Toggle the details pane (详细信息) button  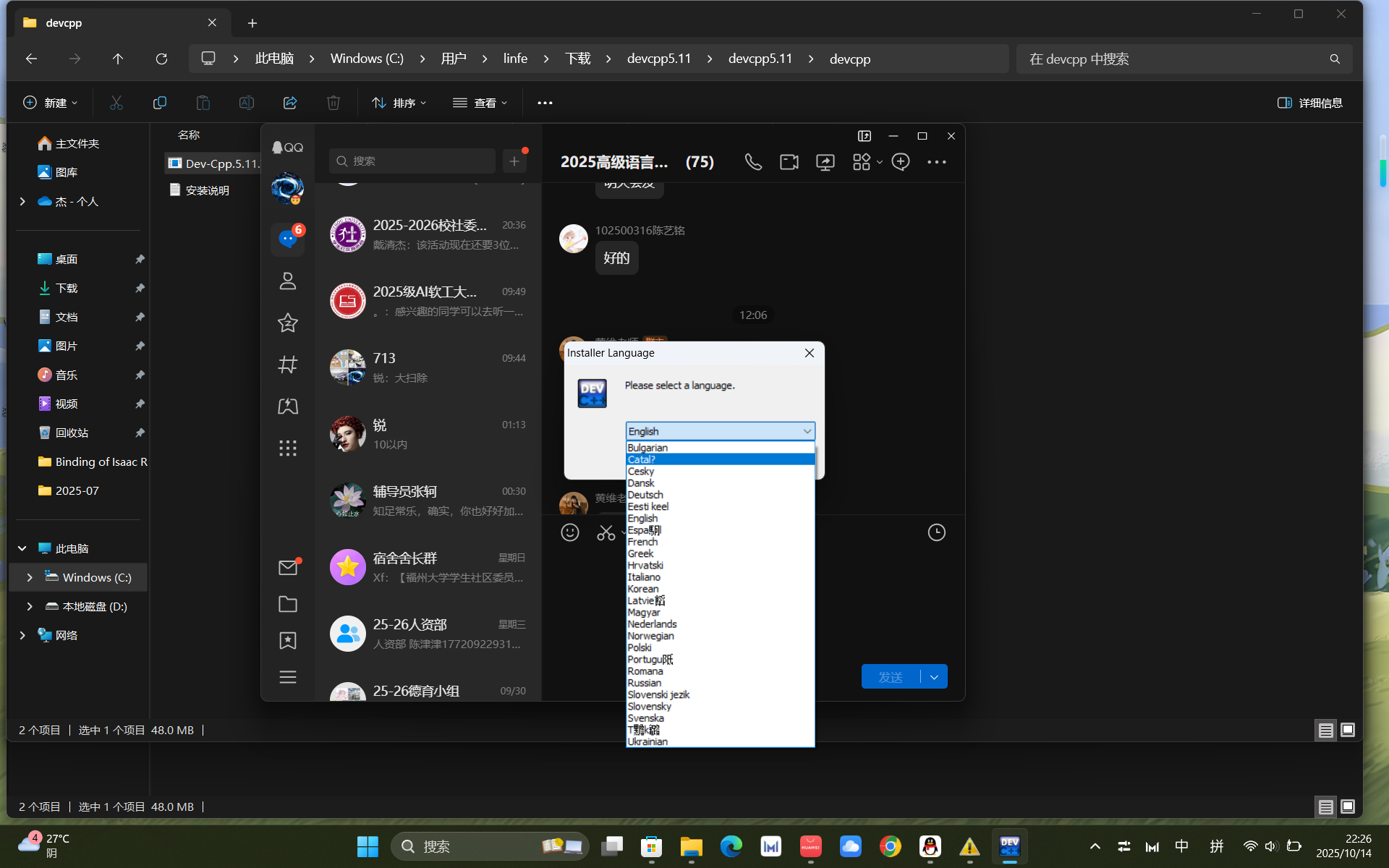pyautogui.click(x=1309, y=103)
